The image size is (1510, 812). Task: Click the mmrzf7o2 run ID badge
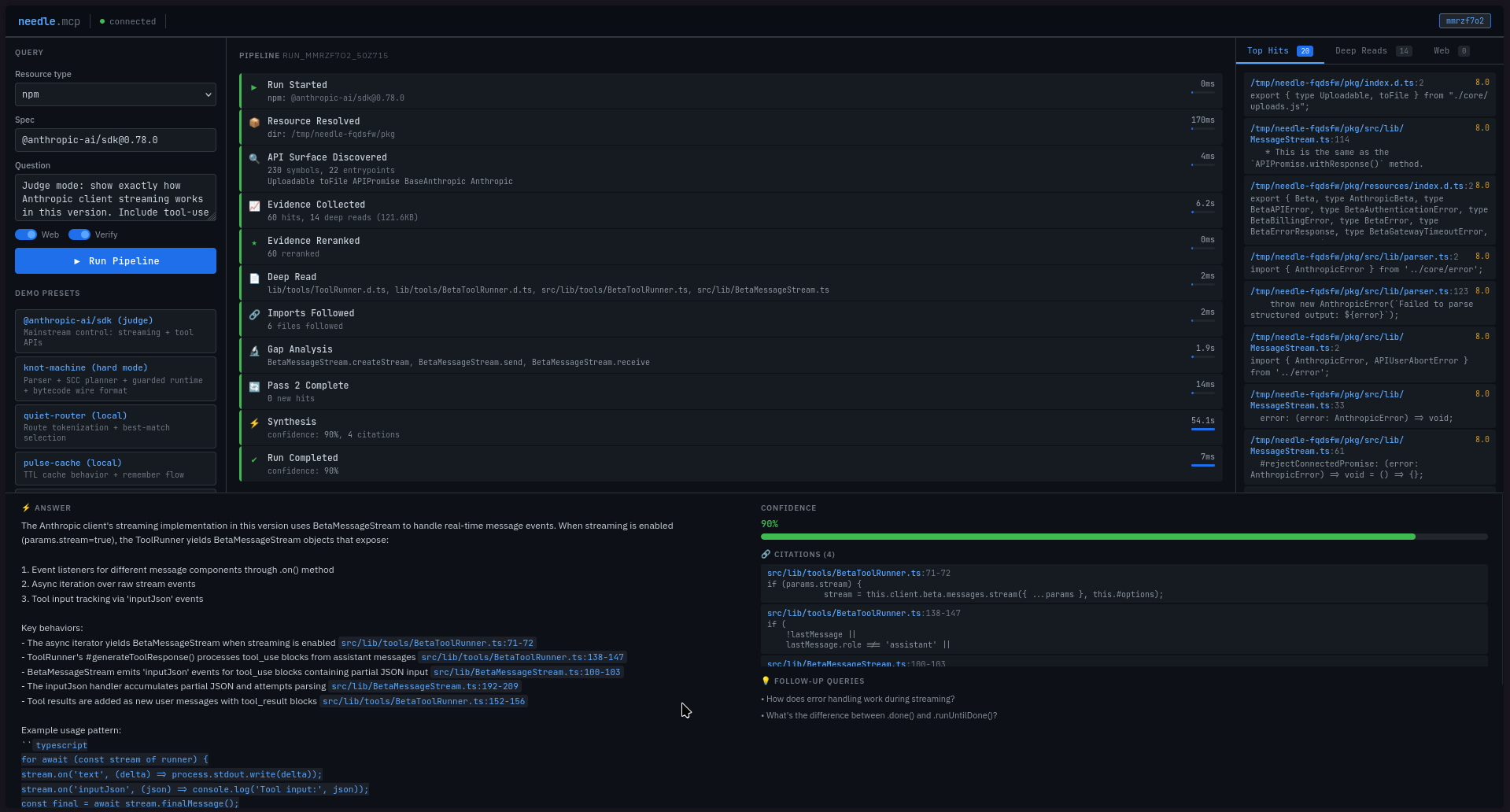pos(1464,21)
